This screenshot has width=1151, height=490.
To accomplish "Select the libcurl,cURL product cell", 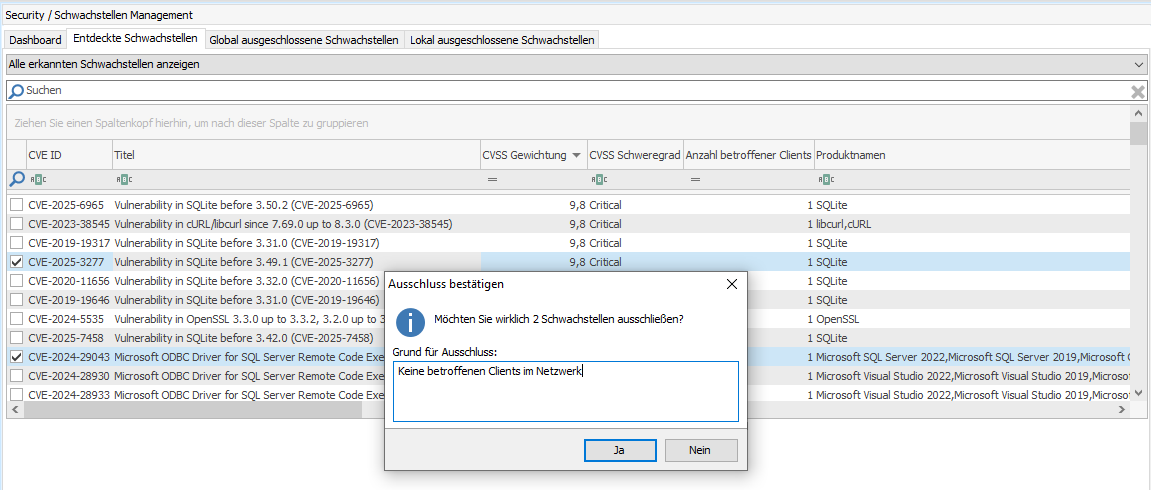I will pyautogui.click(x=971, y=224).
